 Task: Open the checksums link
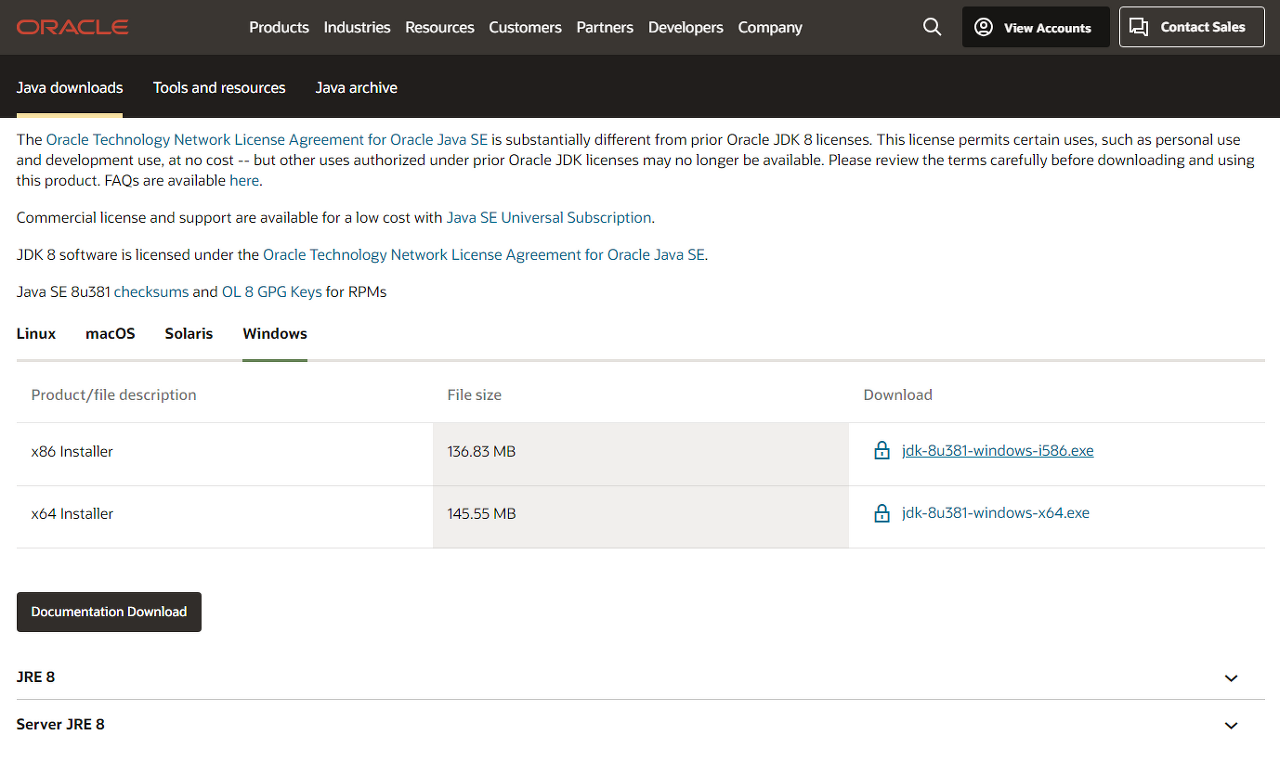tap(151, 292)
